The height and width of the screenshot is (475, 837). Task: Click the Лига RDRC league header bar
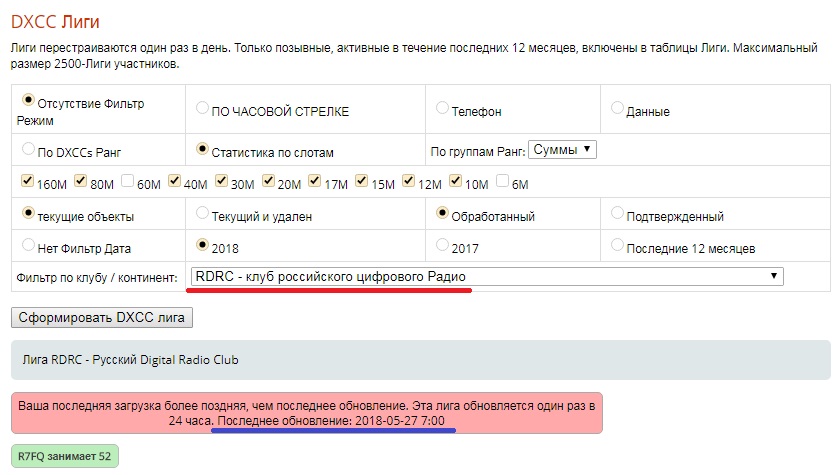click(x=420, y=360)
